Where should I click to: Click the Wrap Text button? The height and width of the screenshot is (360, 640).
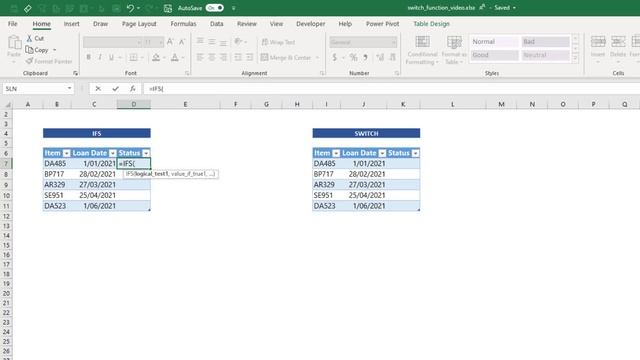point(278,42)
